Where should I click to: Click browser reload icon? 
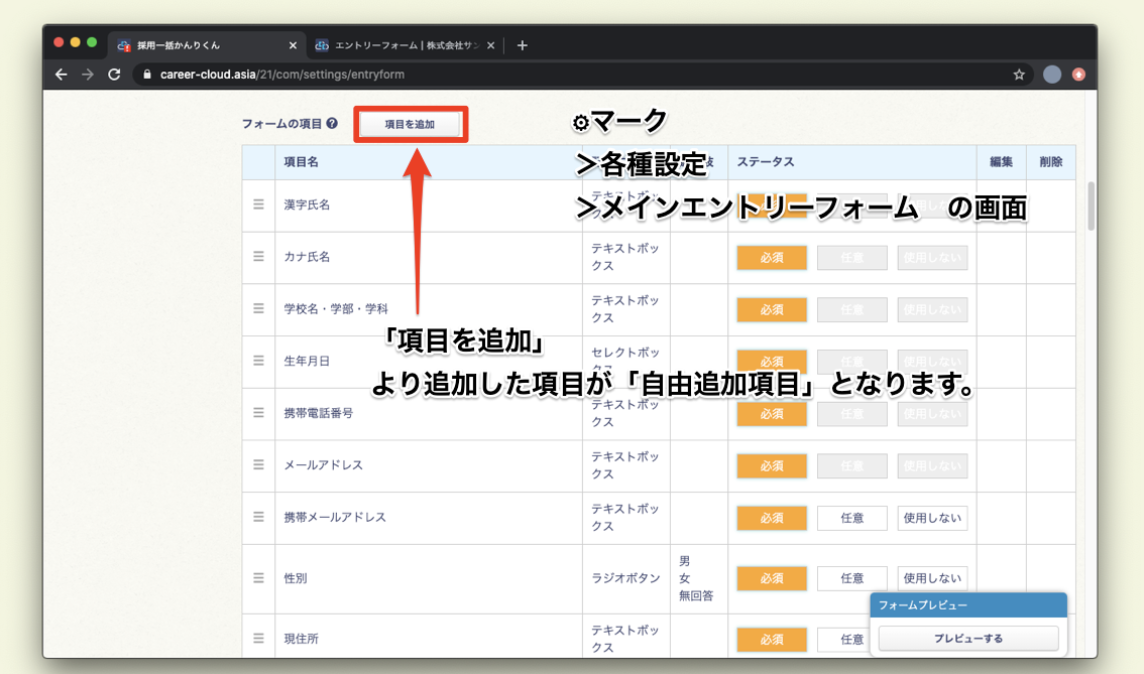[x=114, y=74]
